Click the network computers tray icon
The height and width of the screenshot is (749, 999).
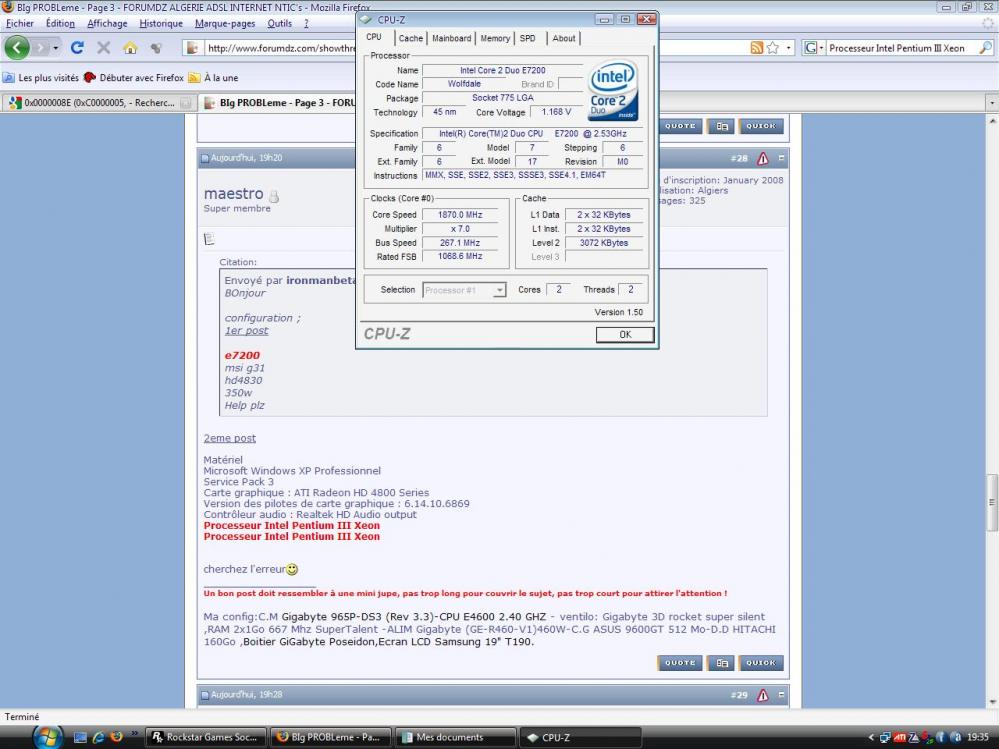pyautogui.click(x=885, y=738)
